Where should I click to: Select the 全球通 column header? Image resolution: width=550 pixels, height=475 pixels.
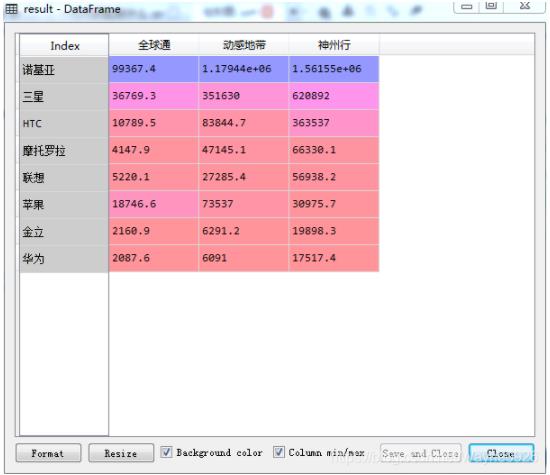154,45
